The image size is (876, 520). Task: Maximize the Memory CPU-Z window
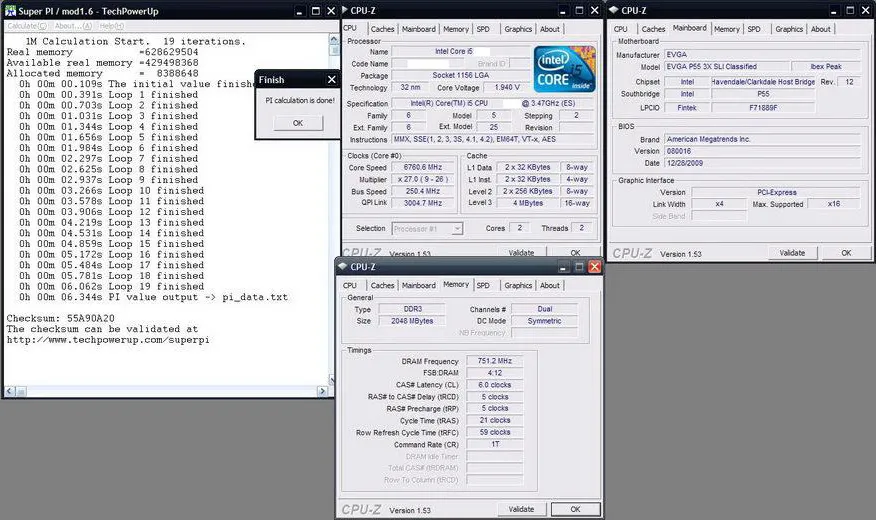point(578,267)
